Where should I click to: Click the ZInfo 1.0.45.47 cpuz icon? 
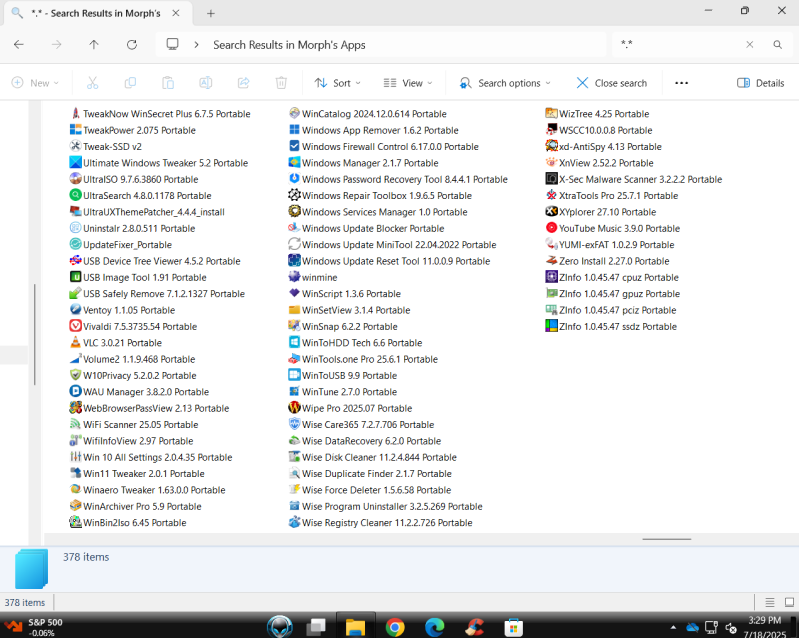[551, 277]
